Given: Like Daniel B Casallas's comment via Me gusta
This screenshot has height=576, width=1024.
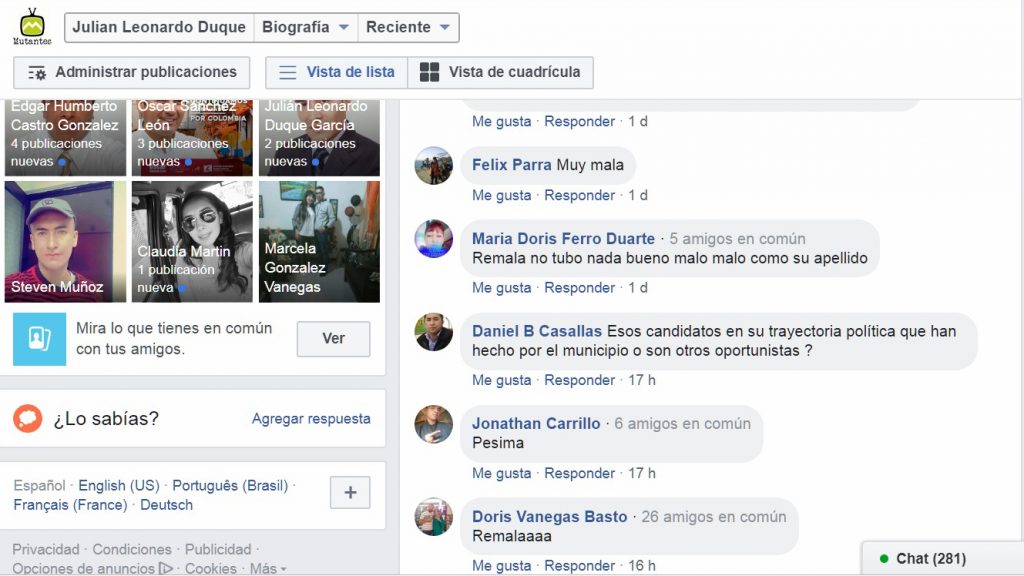Looking at the screenshot, I should (x=502, y=380).
